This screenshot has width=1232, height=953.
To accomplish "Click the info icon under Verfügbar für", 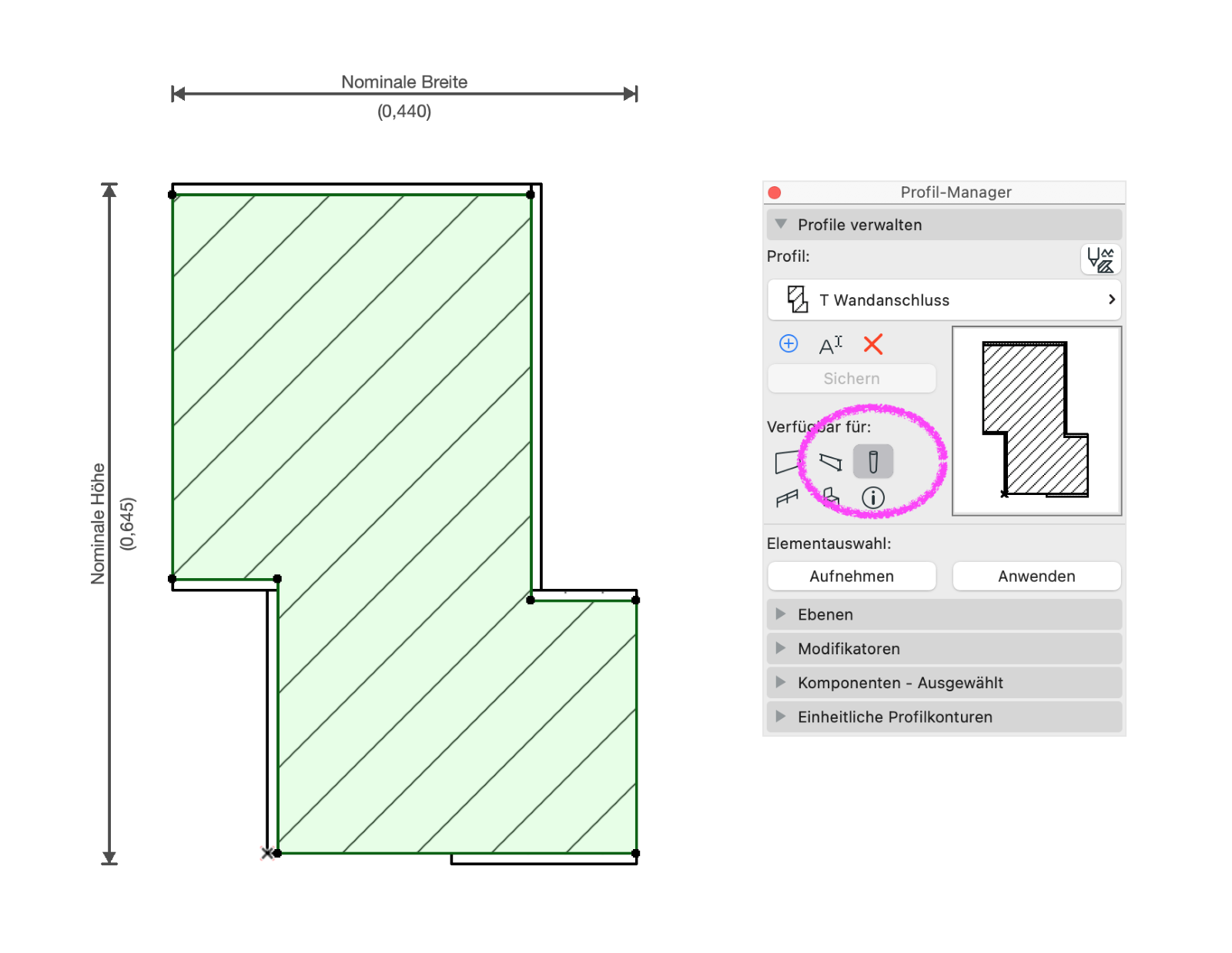I will click(873, 497).
